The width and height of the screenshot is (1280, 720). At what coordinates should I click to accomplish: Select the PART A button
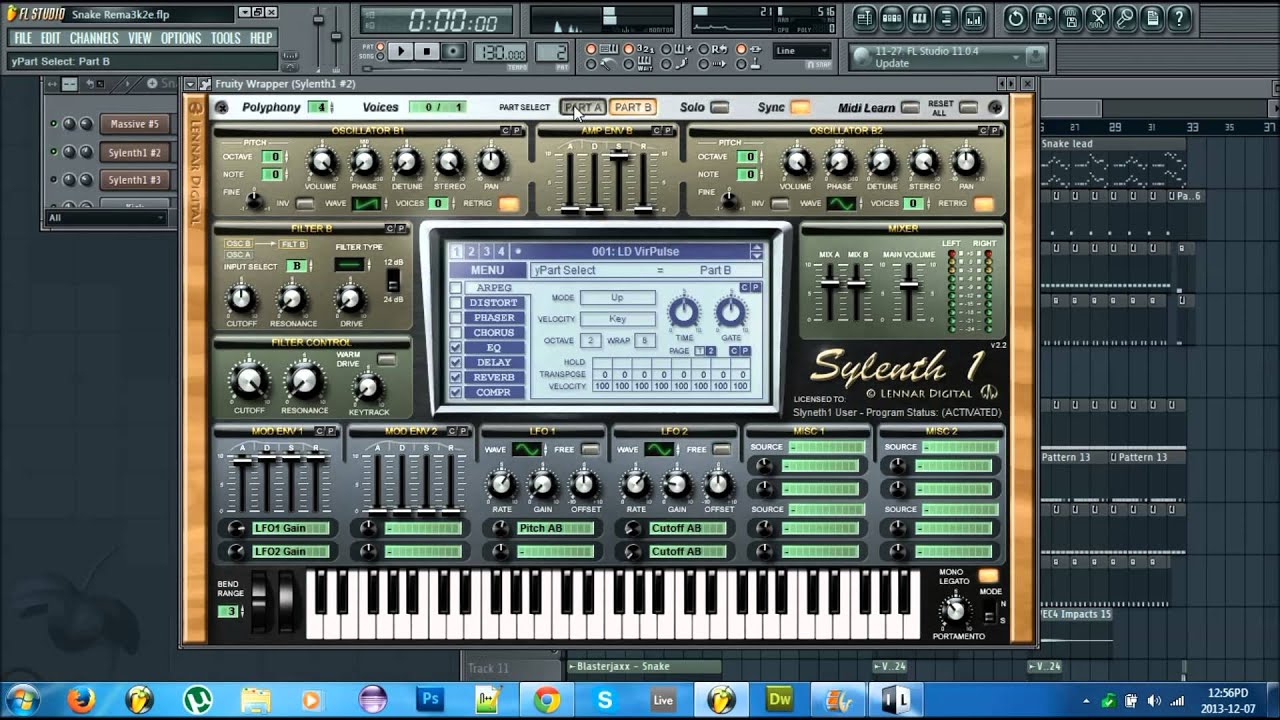click(583, 107)
